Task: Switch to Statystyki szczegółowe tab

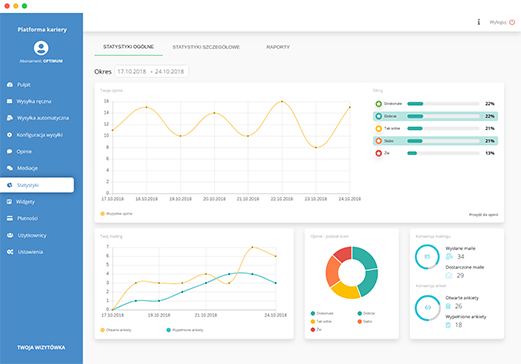Action: click(206, 47)
